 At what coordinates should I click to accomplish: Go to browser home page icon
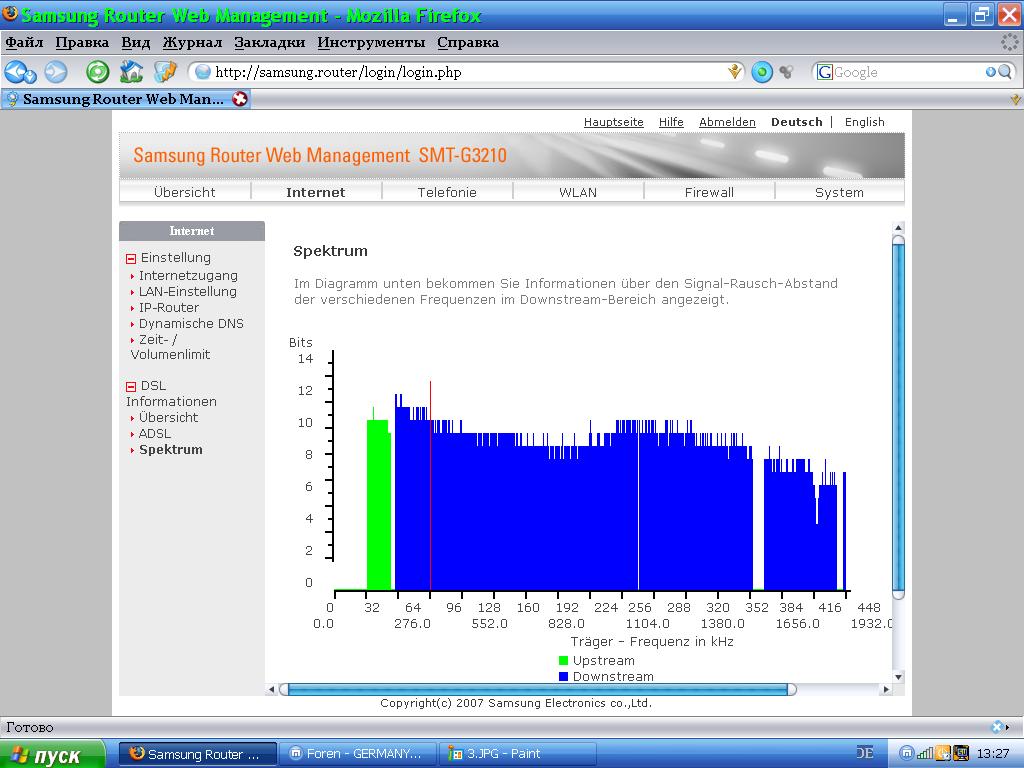click(x=131, y=72)
